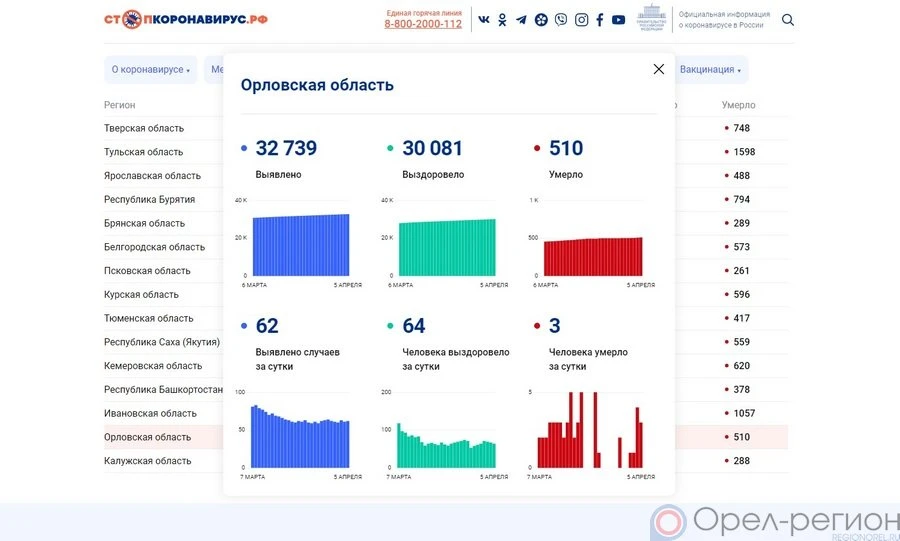Close the Орловская область popup
Screen dimensions: 900x541
pos(658,69)
